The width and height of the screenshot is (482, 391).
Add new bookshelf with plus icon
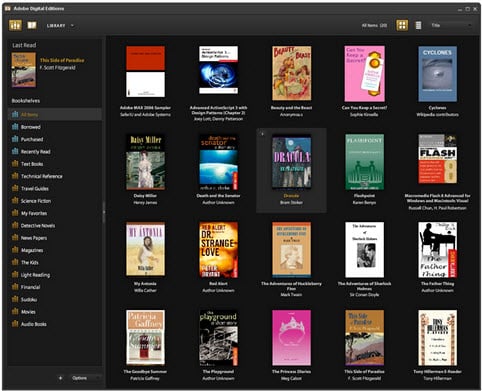[60, 378]
